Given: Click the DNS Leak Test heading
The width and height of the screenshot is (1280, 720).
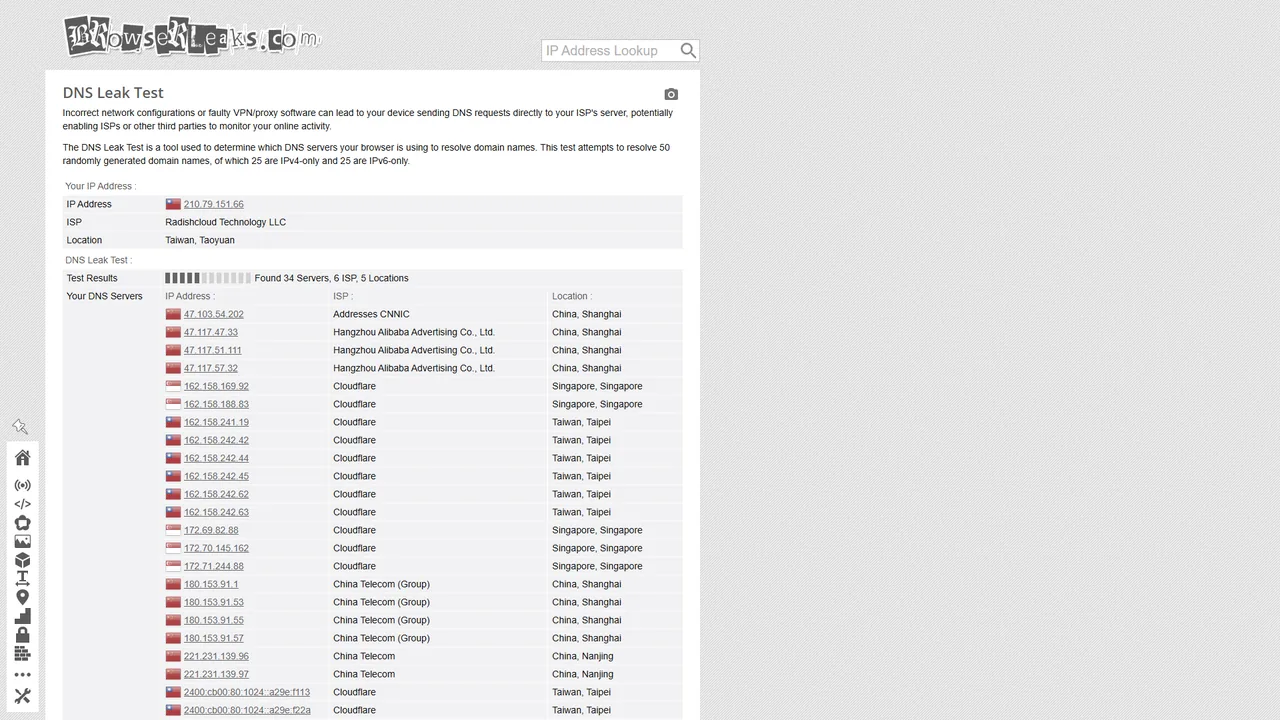Looking at the screenshot, I should pyautogui.click(x=113, y=93).
